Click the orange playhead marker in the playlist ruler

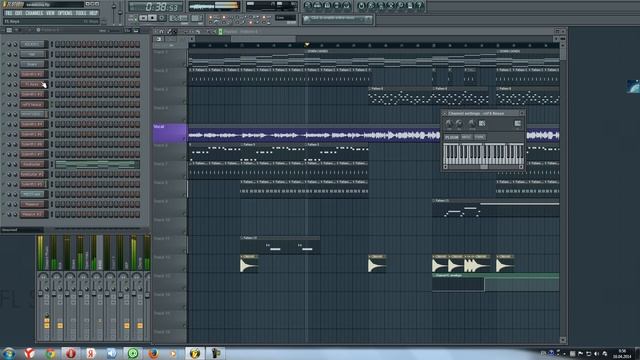[307, 45]
